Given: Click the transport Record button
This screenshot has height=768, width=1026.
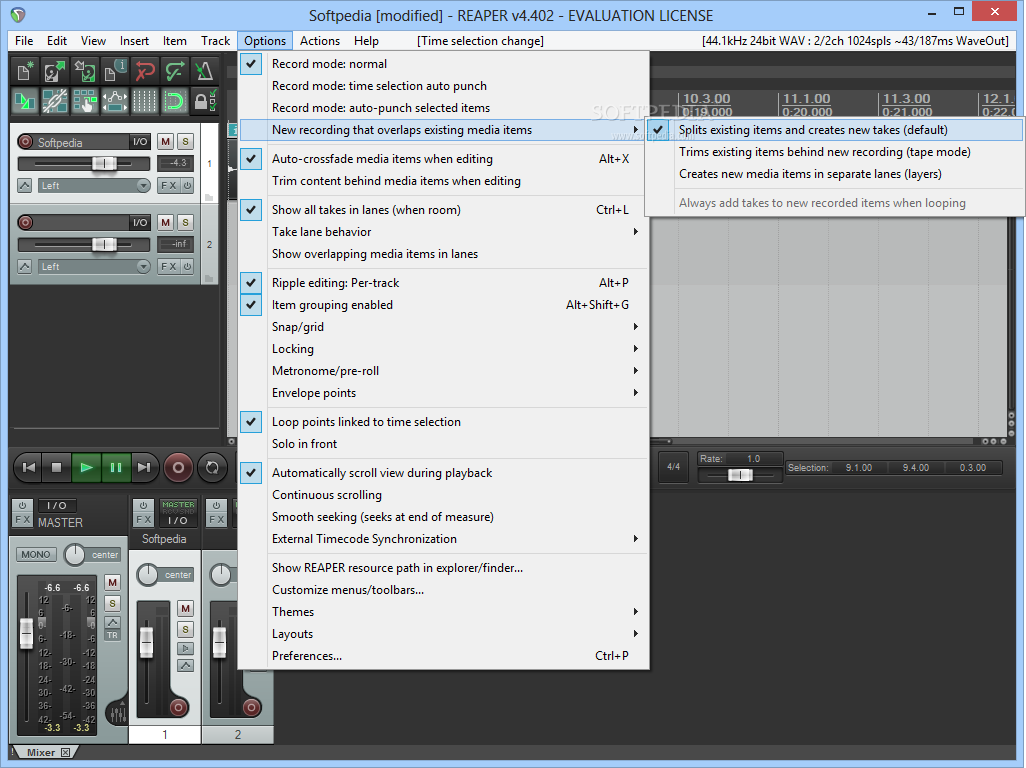Looking at the screenshot, I should click(178, 467).
